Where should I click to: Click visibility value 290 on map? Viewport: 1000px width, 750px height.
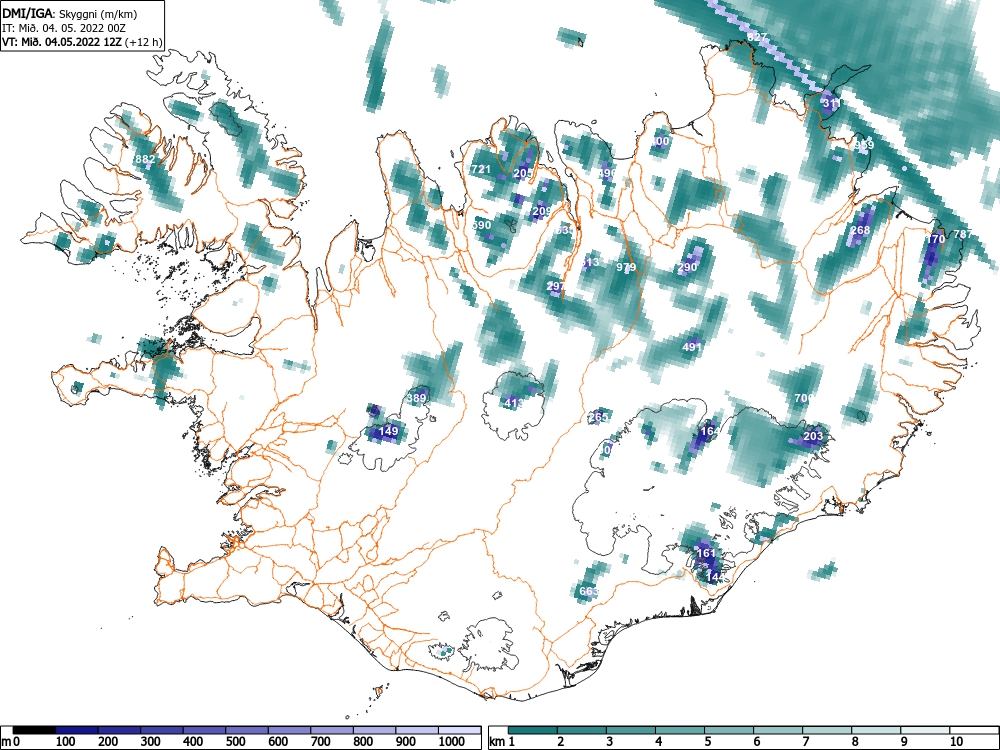pyautogui.click(x=688, y=267)
